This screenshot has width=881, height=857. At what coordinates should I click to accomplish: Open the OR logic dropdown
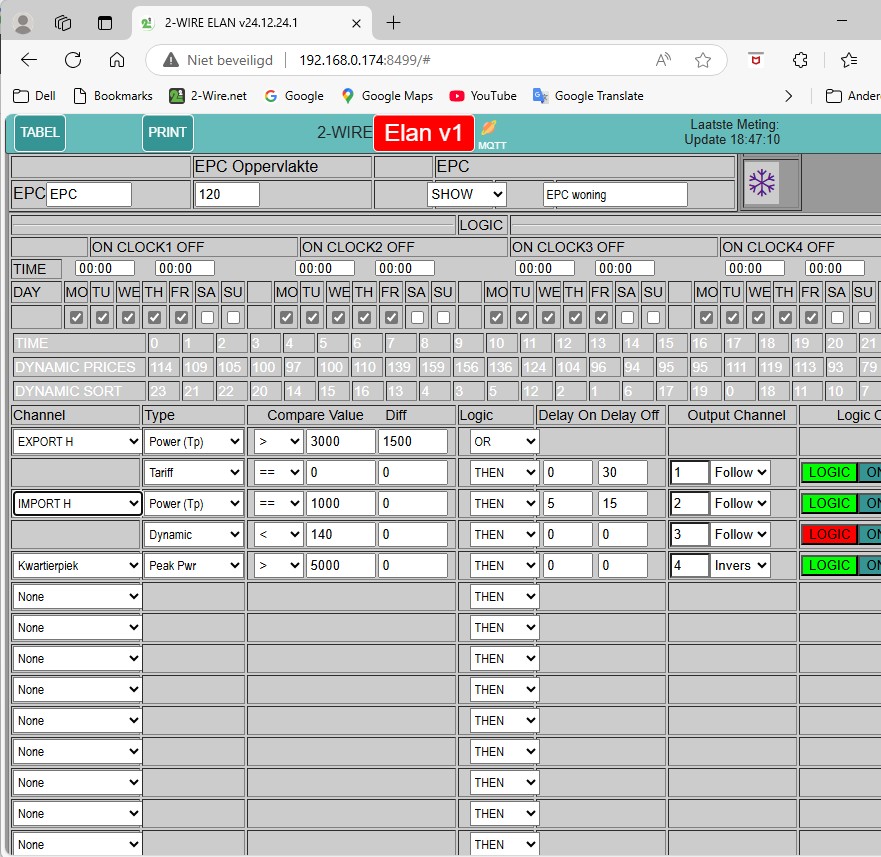[x=504, y=442]
